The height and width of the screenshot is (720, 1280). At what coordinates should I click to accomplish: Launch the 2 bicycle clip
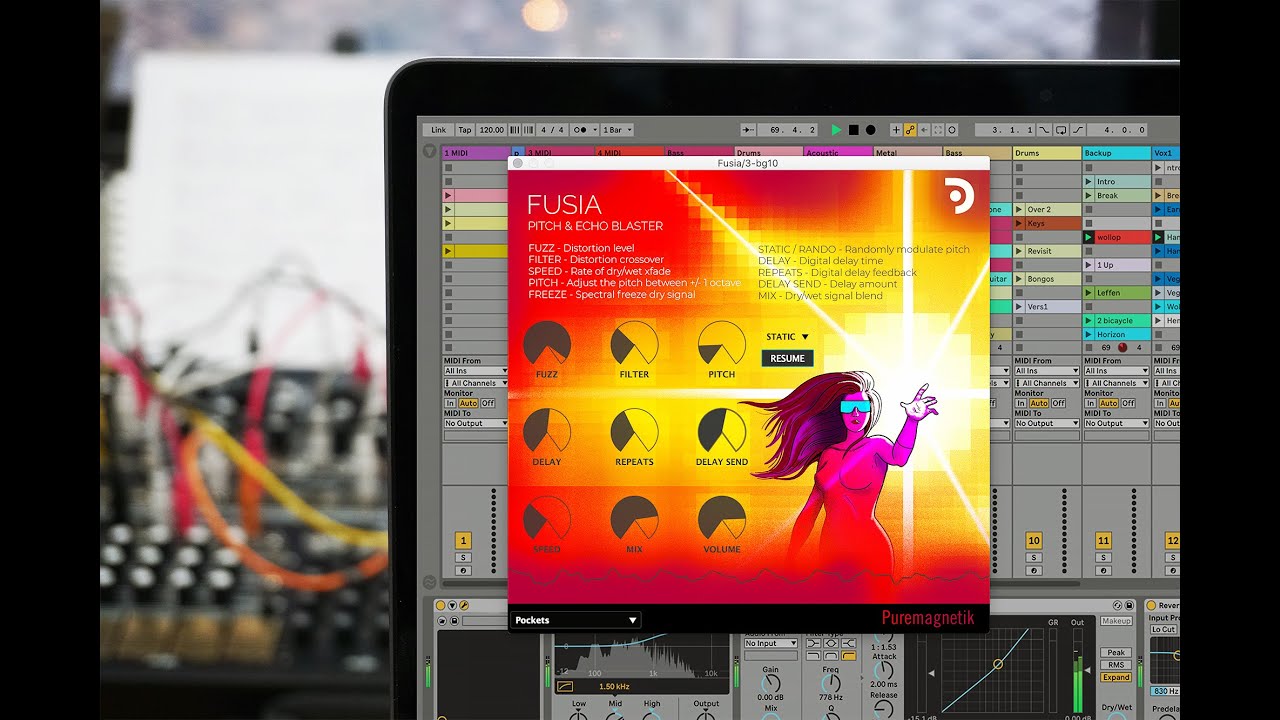click(1089, 321)
